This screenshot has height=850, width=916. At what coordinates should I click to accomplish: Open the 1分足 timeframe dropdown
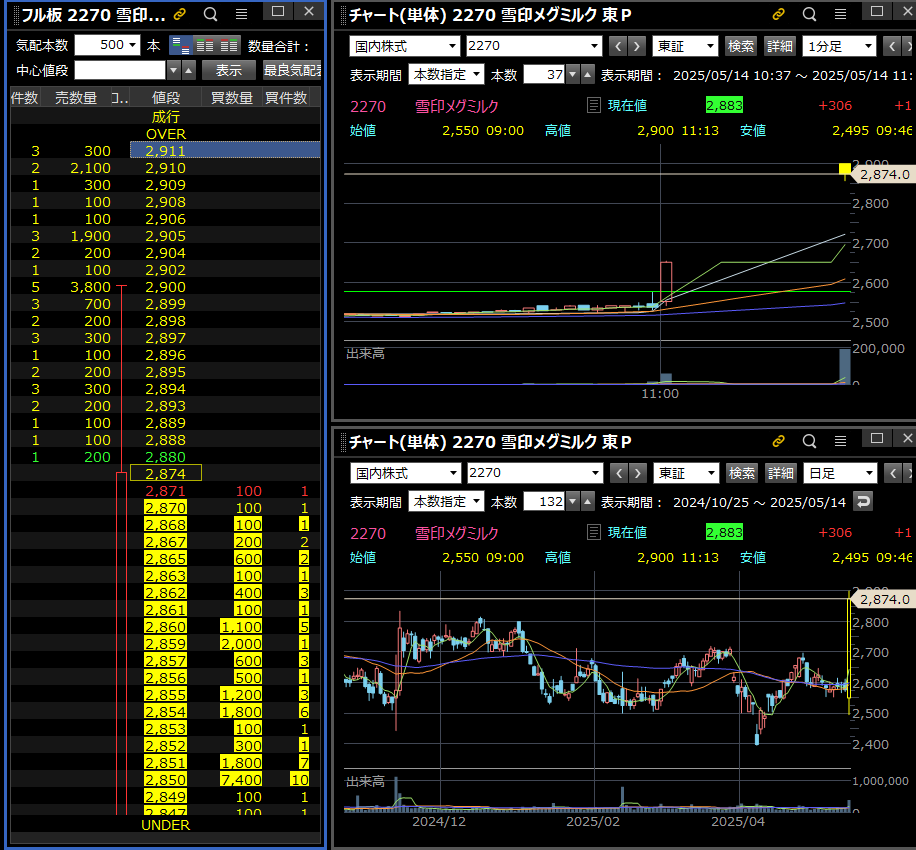pyautogui.click(x=839, y=46)
